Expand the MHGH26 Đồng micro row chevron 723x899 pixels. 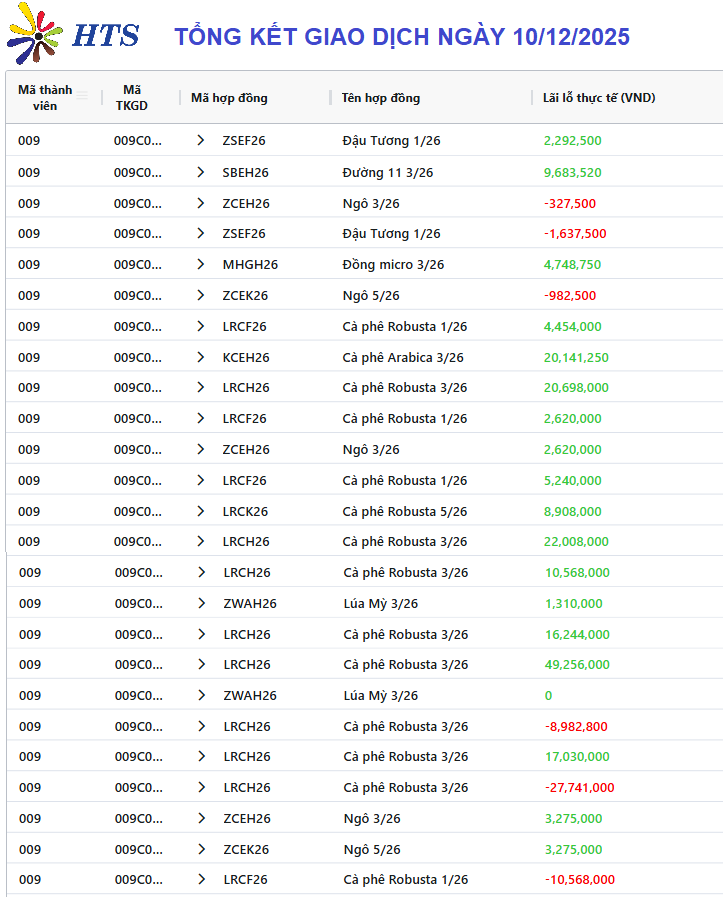pyautogui.click(x=201, y=265)
